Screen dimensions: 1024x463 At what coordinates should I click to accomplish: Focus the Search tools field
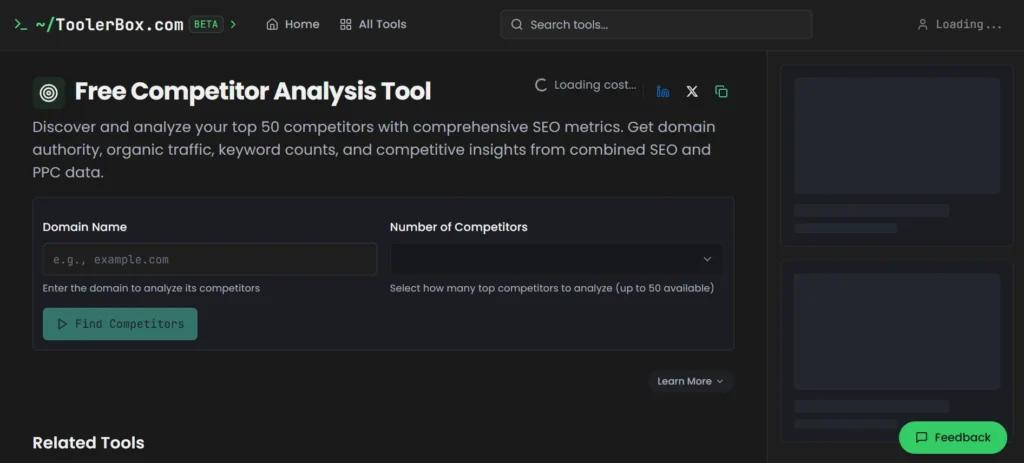point(656,25)
